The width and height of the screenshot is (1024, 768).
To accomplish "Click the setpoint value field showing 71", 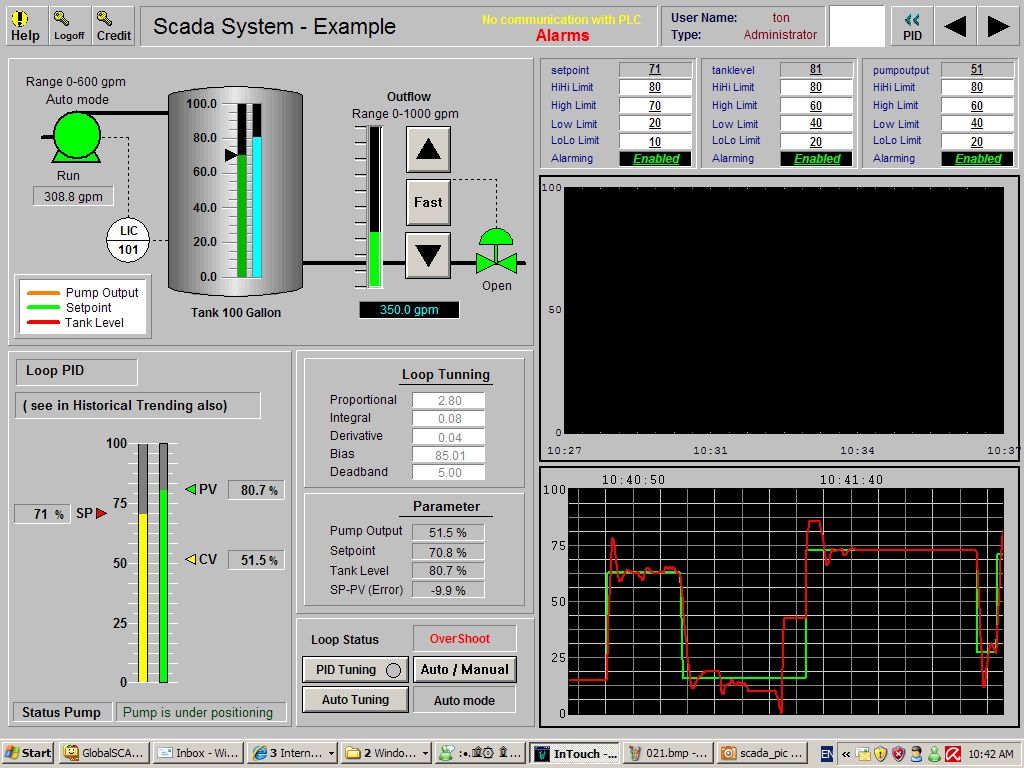I will [656, 70].
